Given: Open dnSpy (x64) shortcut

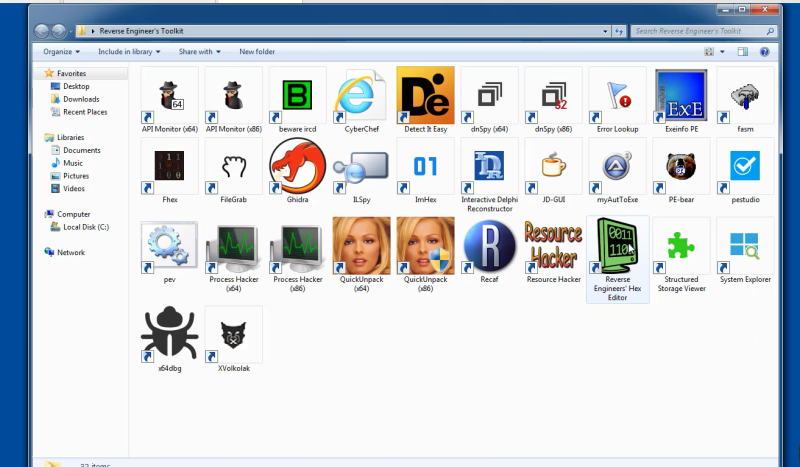Looking at the screenshot, I should tap(489, 95).
